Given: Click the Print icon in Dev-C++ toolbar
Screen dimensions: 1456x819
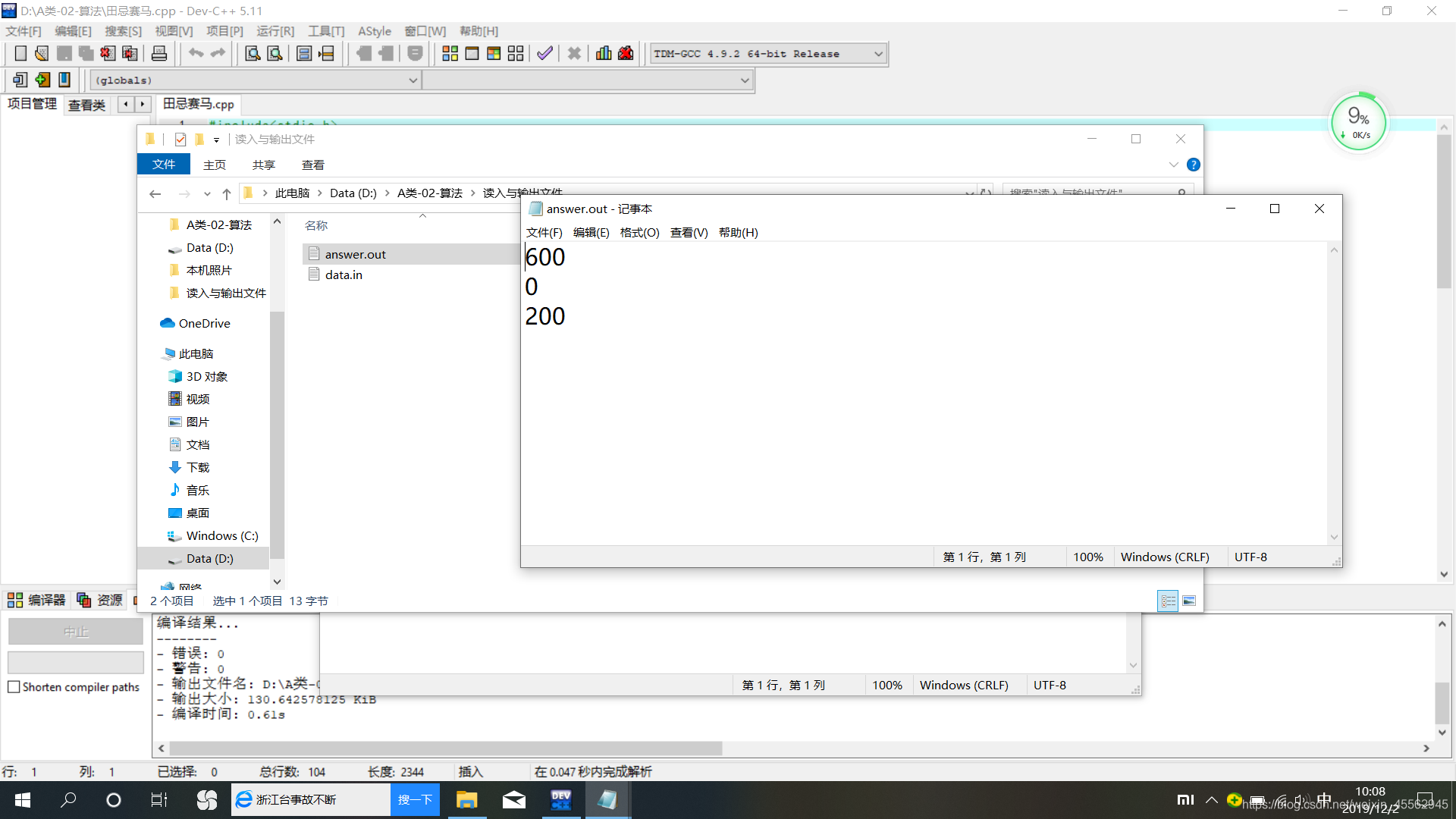Looking at the screenshot, I should pos(159,54).
